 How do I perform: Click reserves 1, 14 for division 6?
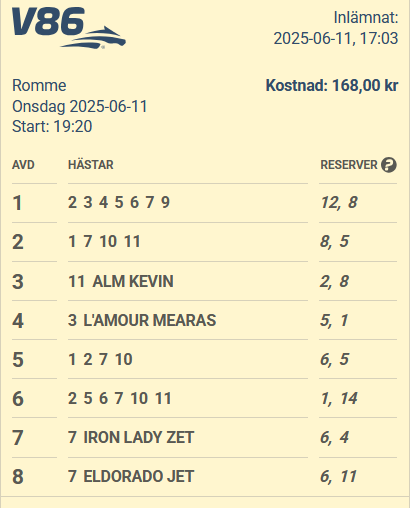(x=339, y=398)
